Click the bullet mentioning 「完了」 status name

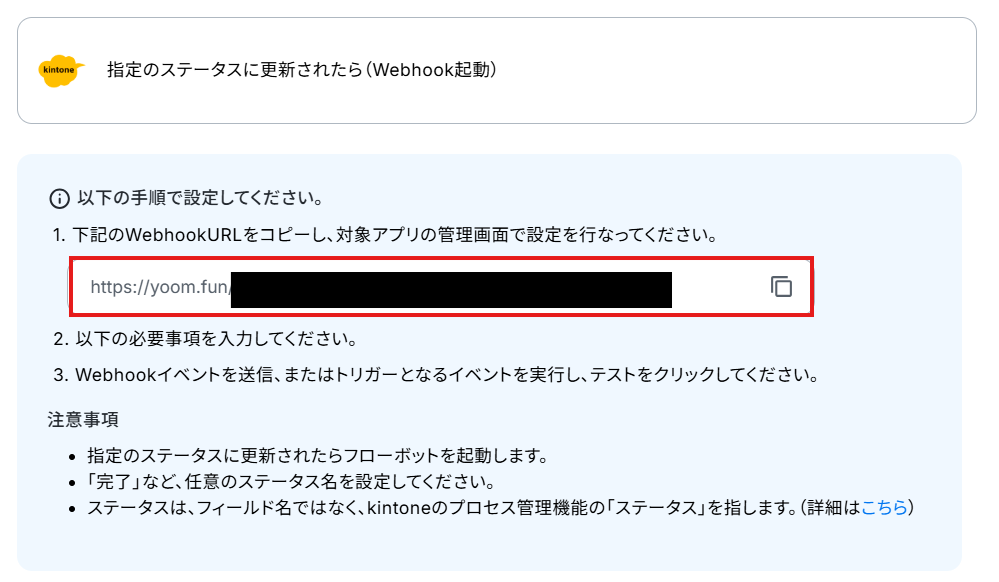click(291, 482)
